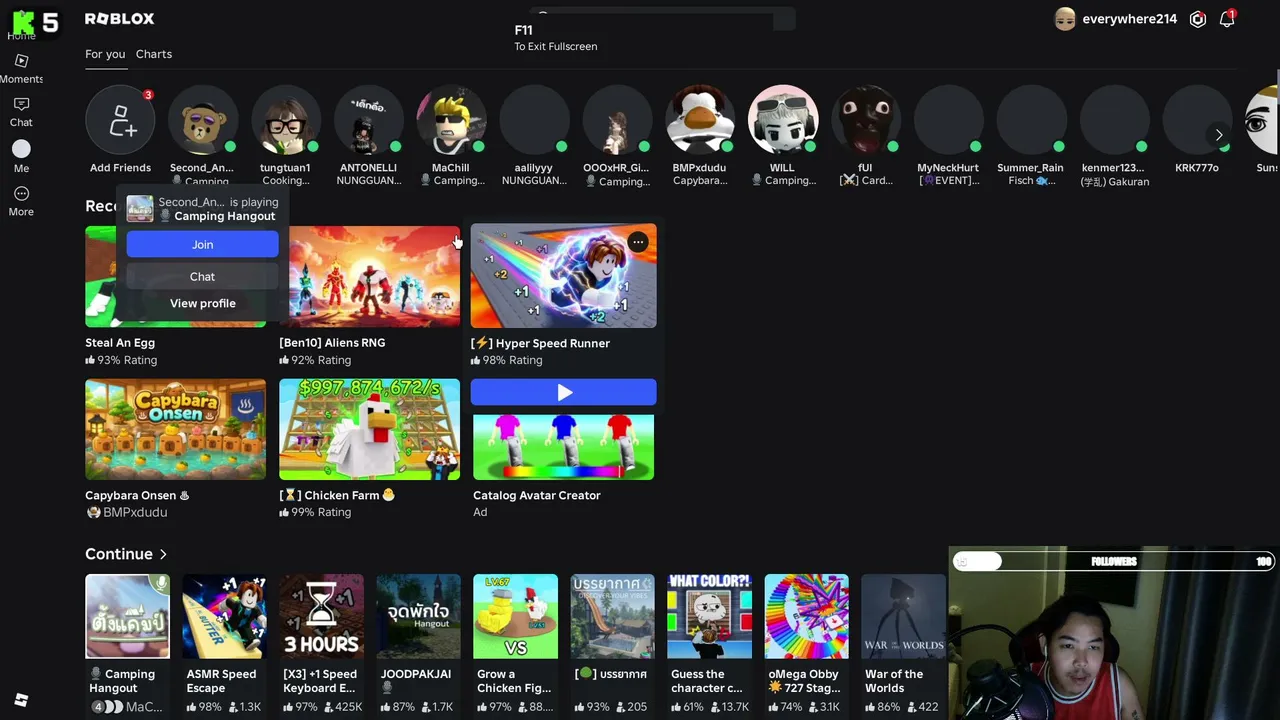Open the notifications bell
Image resolution: width=1280 pixels, height=720 pixels.
(1227, 19)
